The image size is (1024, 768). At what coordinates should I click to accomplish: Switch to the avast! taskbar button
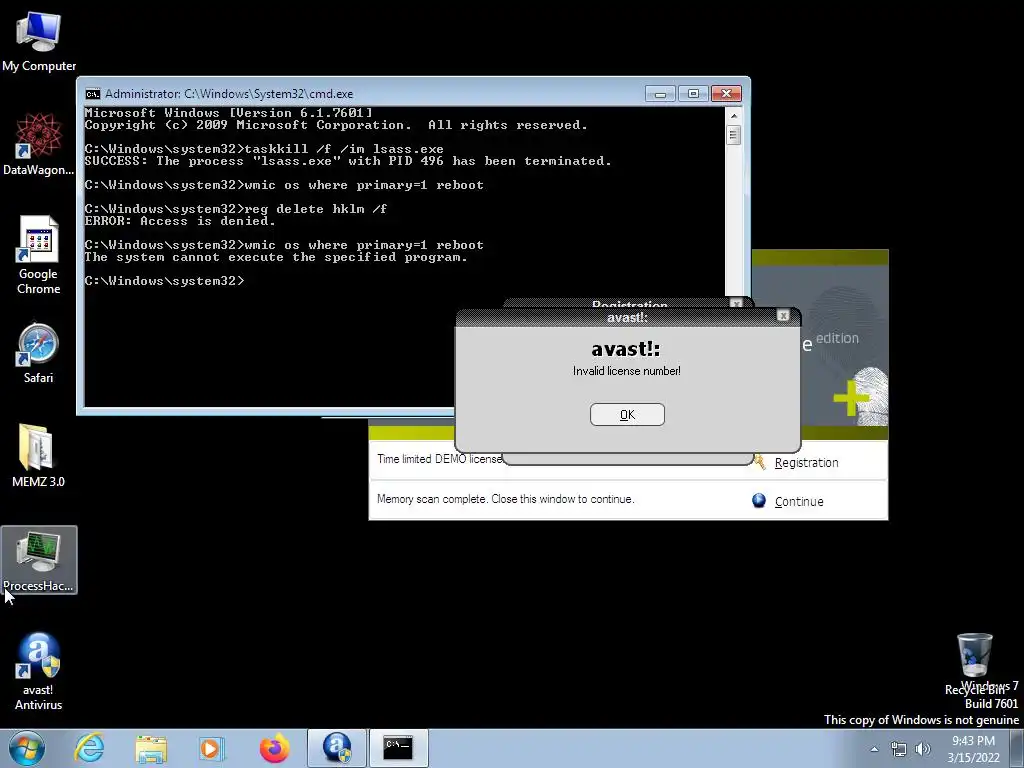[337, 748]
